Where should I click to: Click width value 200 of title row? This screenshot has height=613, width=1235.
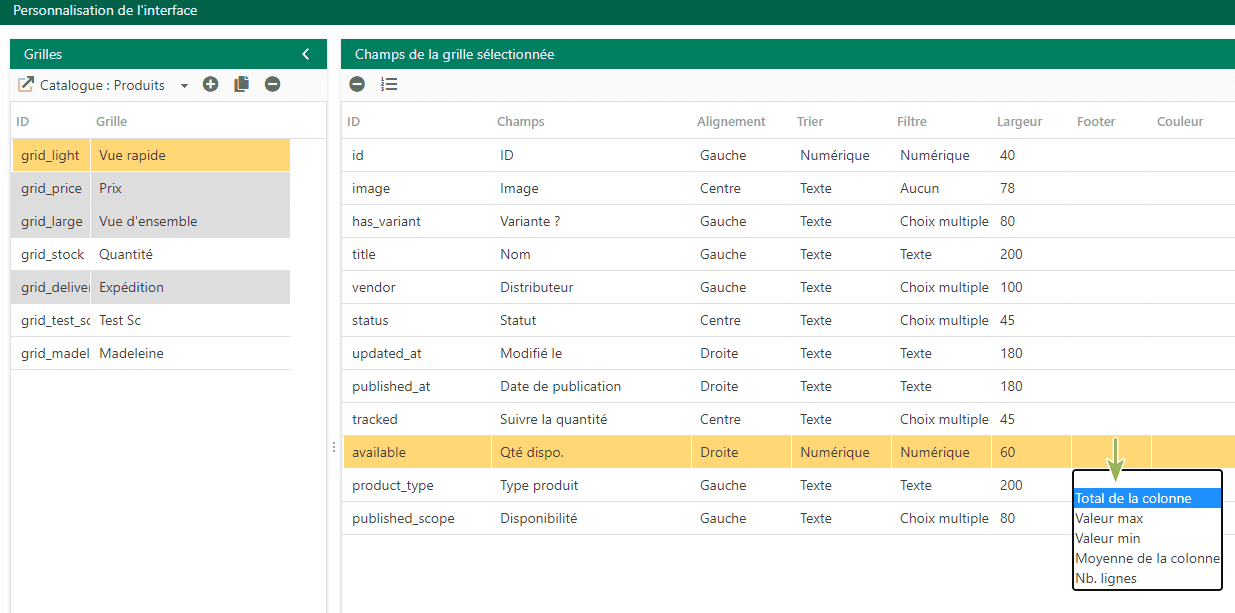click(x=1011, y=254)
